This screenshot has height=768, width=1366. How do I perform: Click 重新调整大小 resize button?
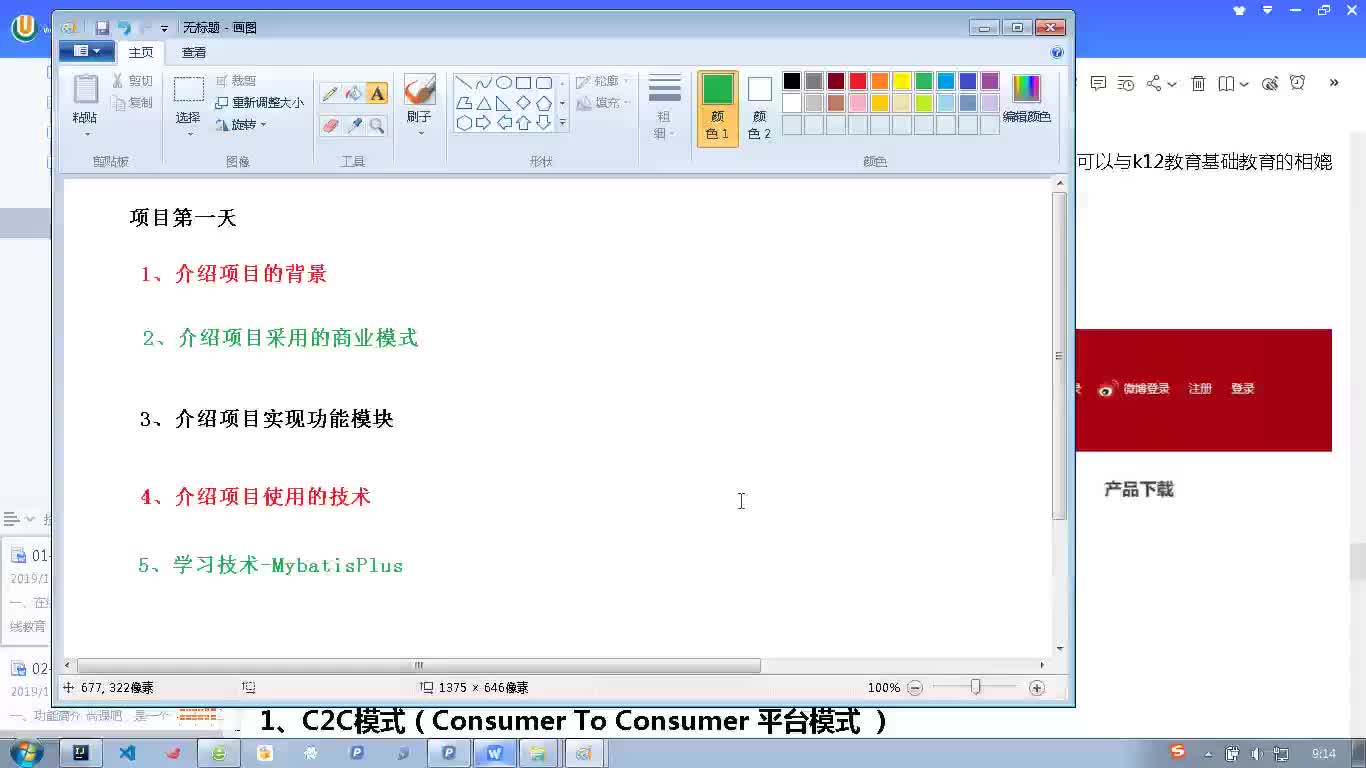click(259, 103)
